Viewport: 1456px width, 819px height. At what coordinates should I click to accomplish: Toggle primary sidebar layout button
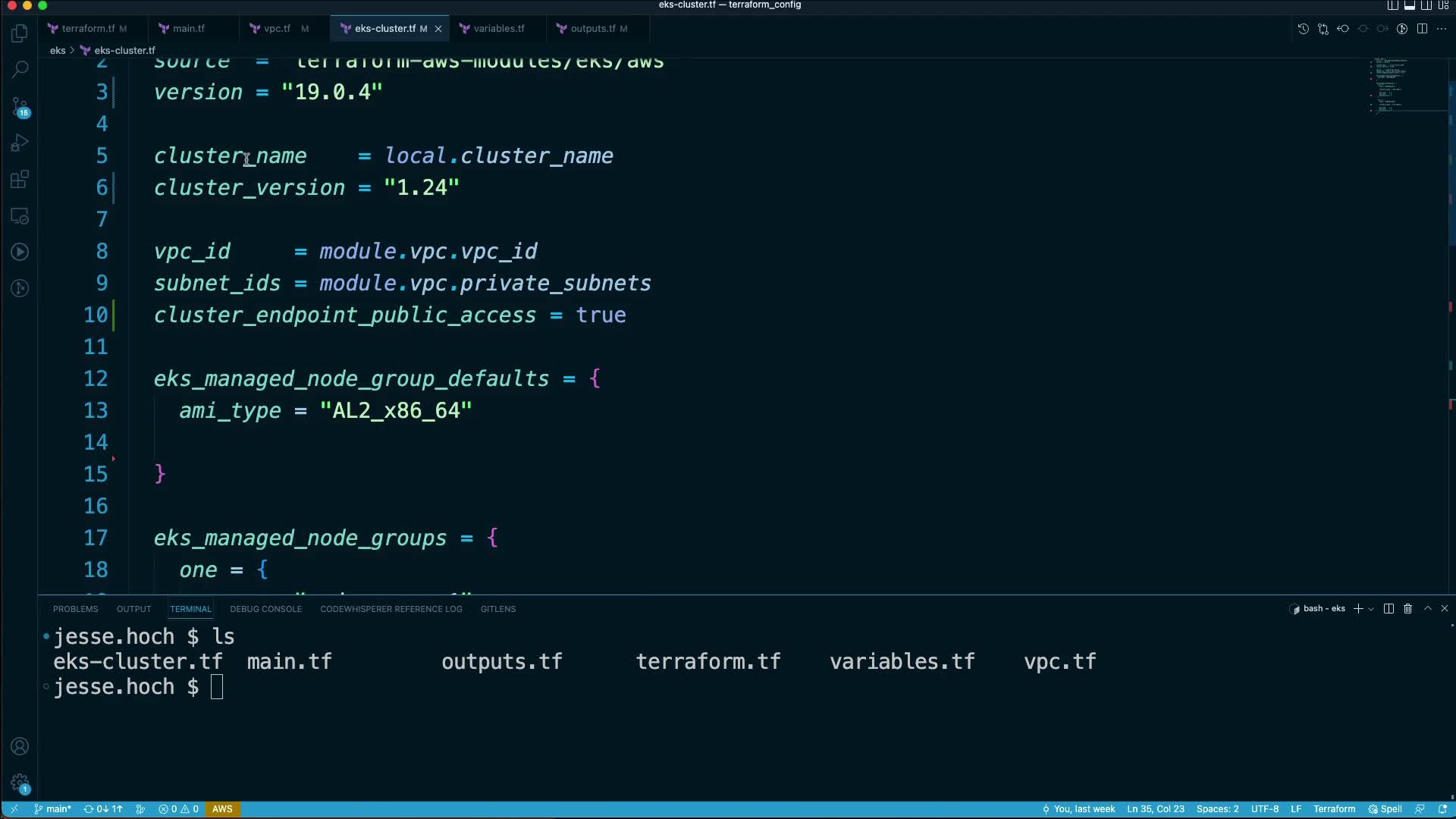coord(1393,5)
